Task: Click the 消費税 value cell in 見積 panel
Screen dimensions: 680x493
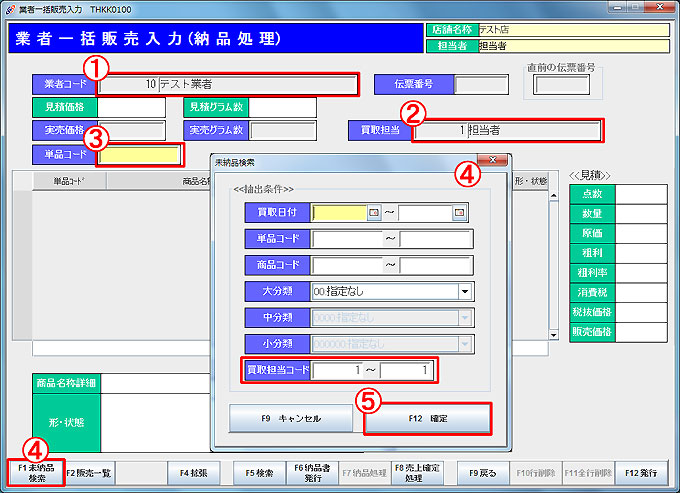Action: 641,293
